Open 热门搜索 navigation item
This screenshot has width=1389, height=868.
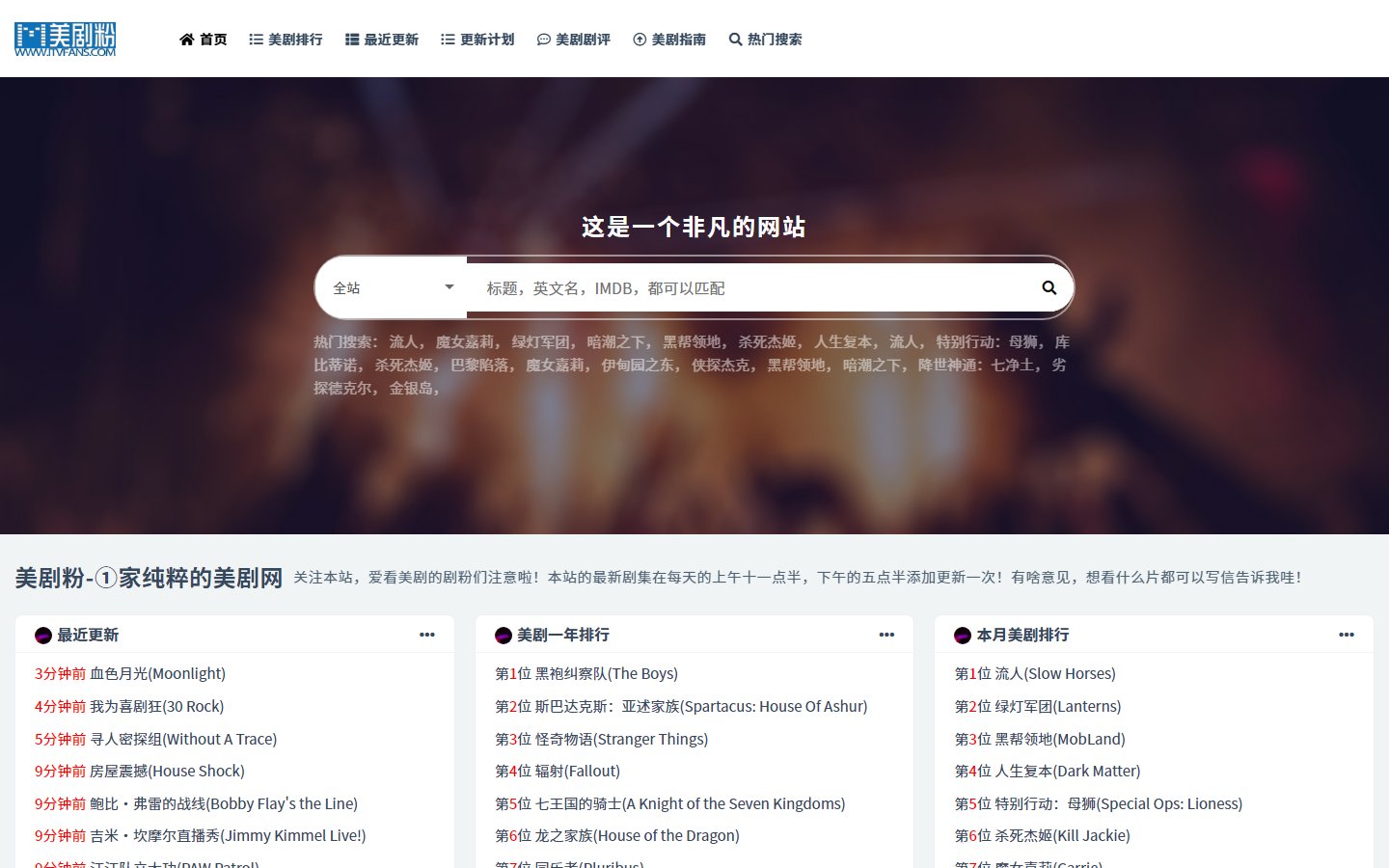click(x=766, y=40)
